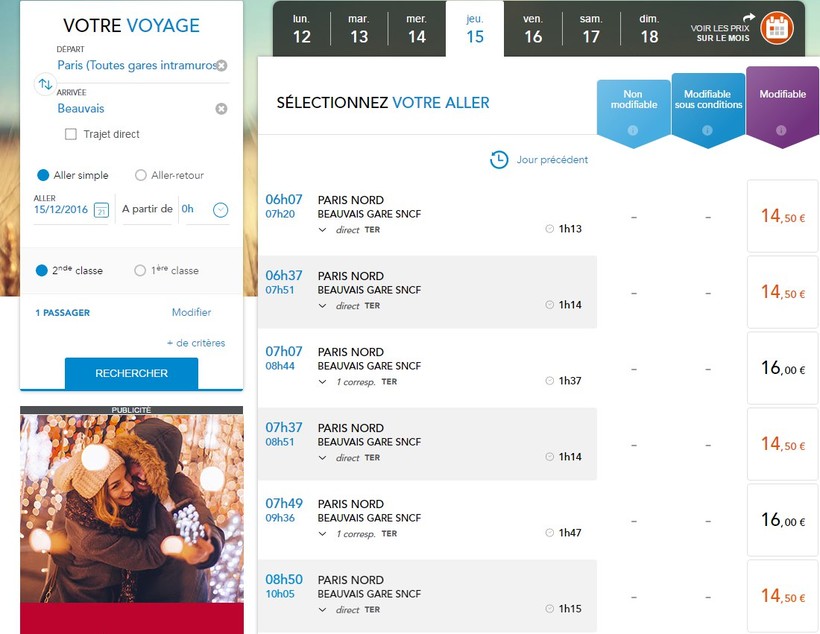This screenshot has width=820, height=634.
Task: Swap departure and arrival stations icon
Action: pos(44,85)
